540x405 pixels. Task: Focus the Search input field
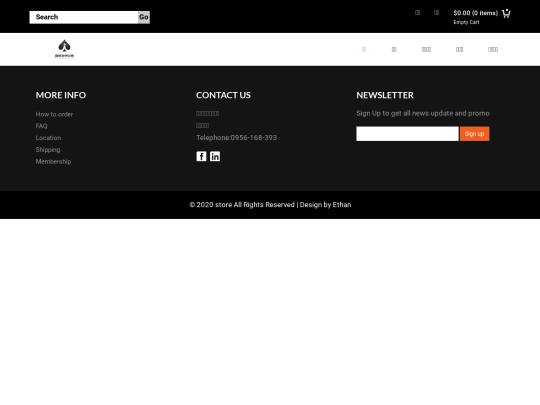tap(84, 17)
